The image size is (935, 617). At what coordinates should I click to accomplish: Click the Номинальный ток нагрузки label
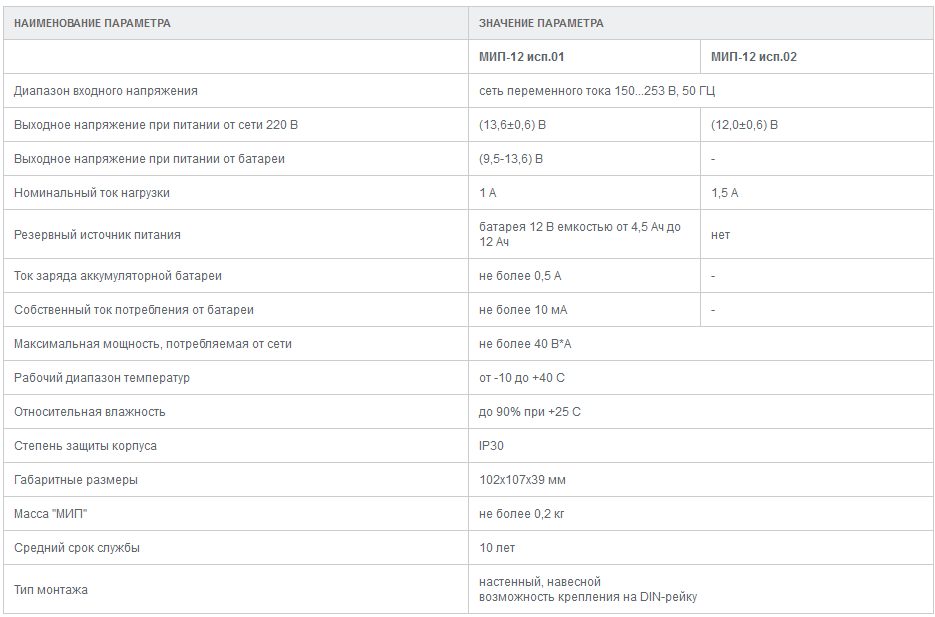pyautogui.click(x=92, y=193)
